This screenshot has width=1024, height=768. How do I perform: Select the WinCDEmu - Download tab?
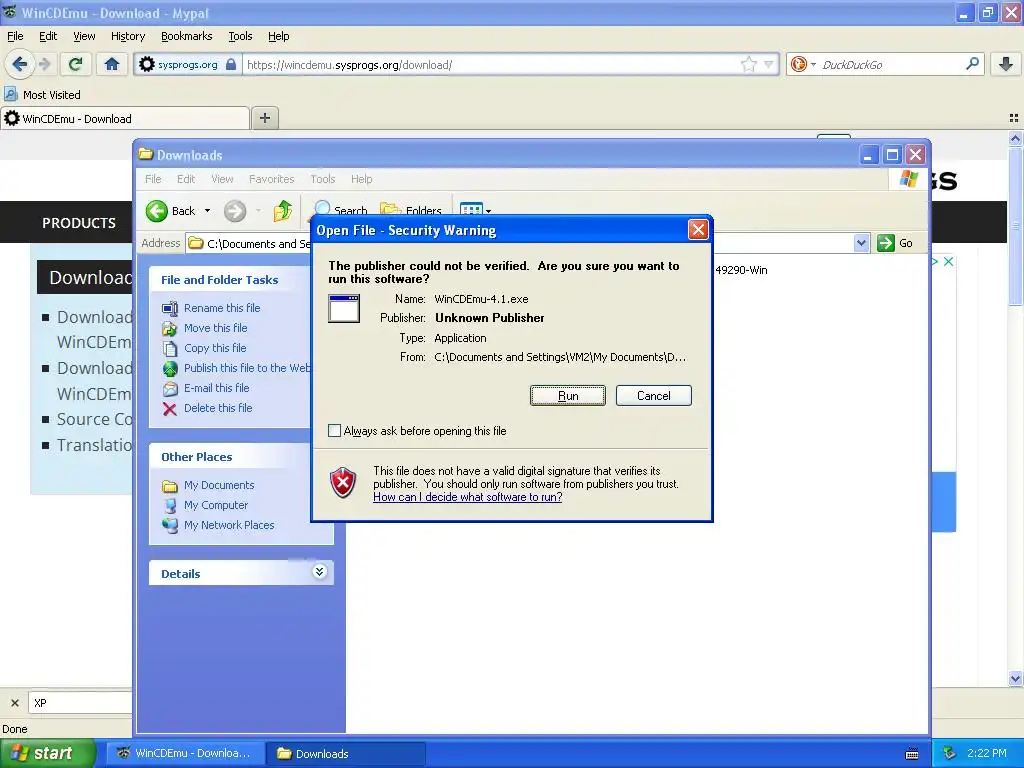125,118
